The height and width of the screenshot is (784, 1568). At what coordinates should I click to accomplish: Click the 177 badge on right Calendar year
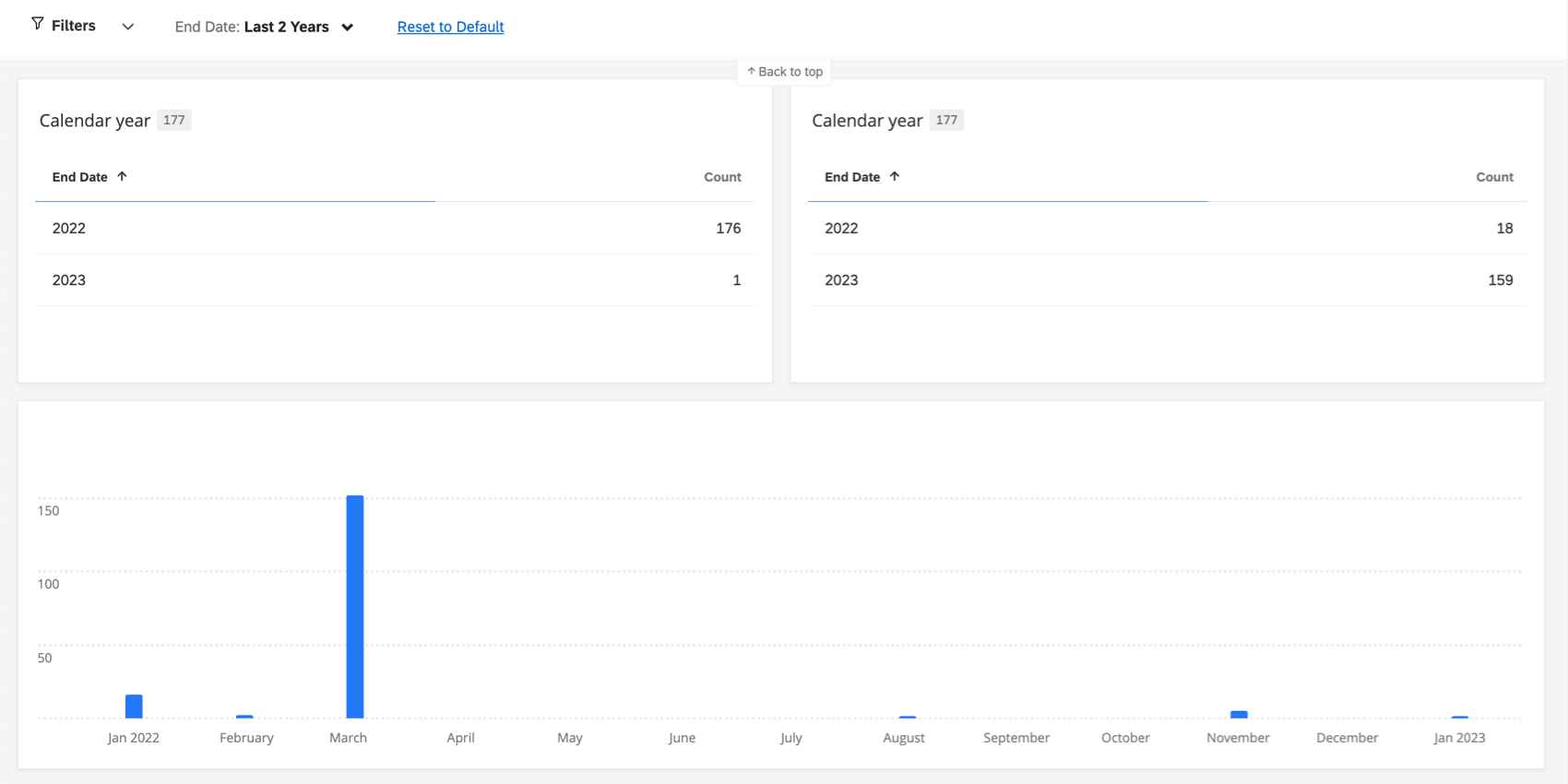[x=946, y=120]
